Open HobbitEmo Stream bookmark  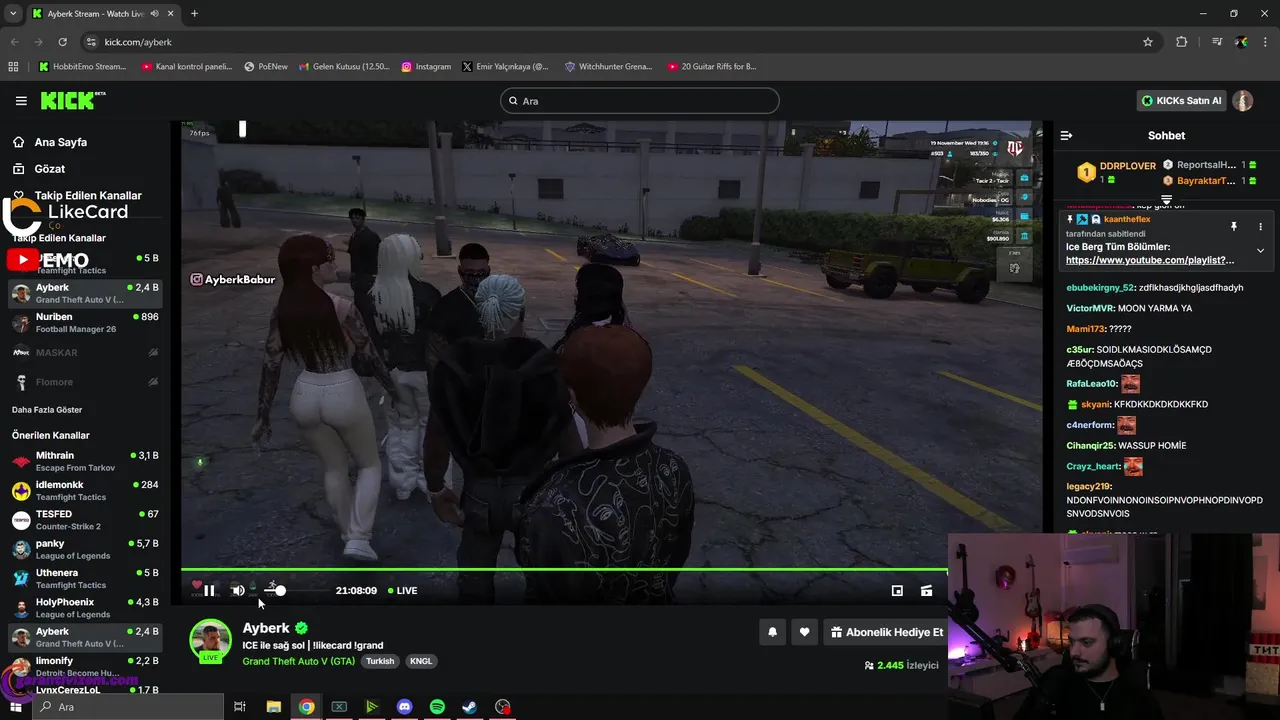(83, 67)
